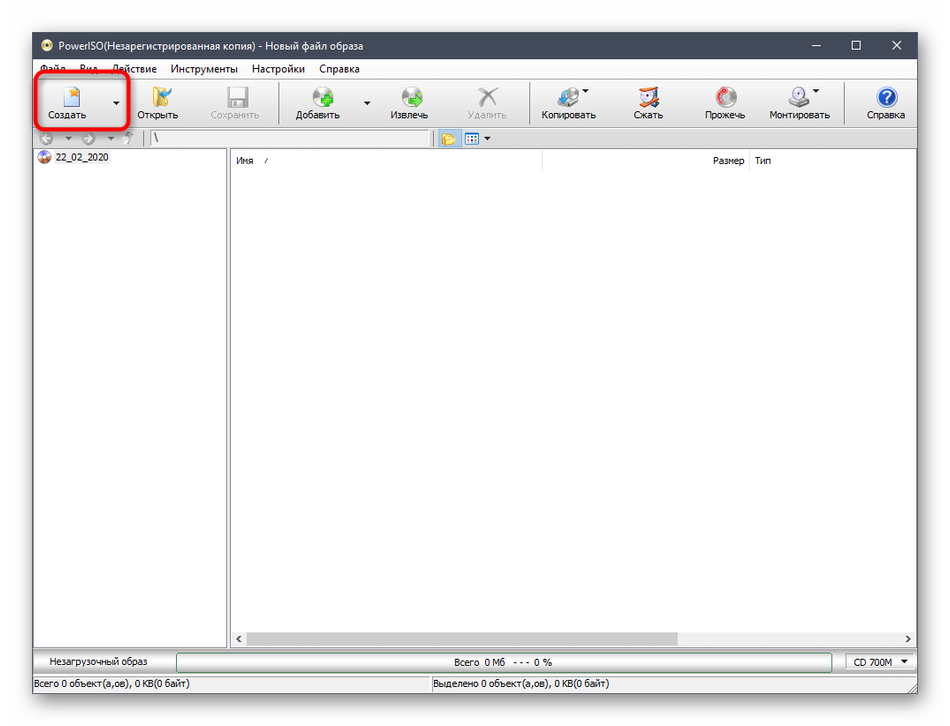Open the Справка help icon in toolbar
Screen dimensions: 950x726
coord(885,98)
